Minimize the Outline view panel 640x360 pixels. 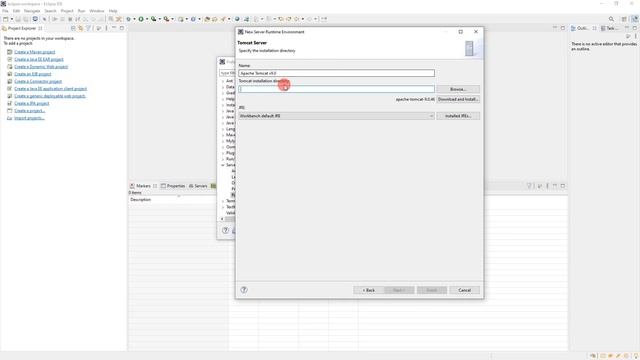tap(627, 28)
